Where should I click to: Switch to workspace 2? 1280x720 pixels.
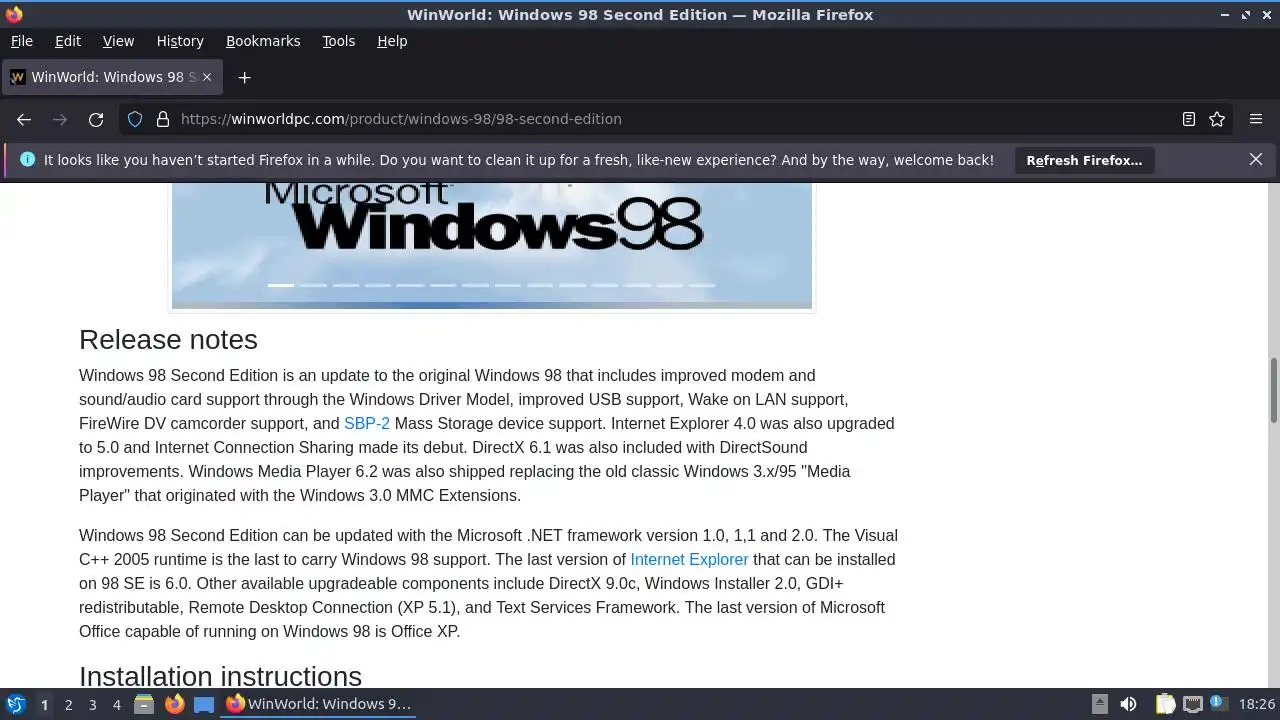click(x=68, y=704)
